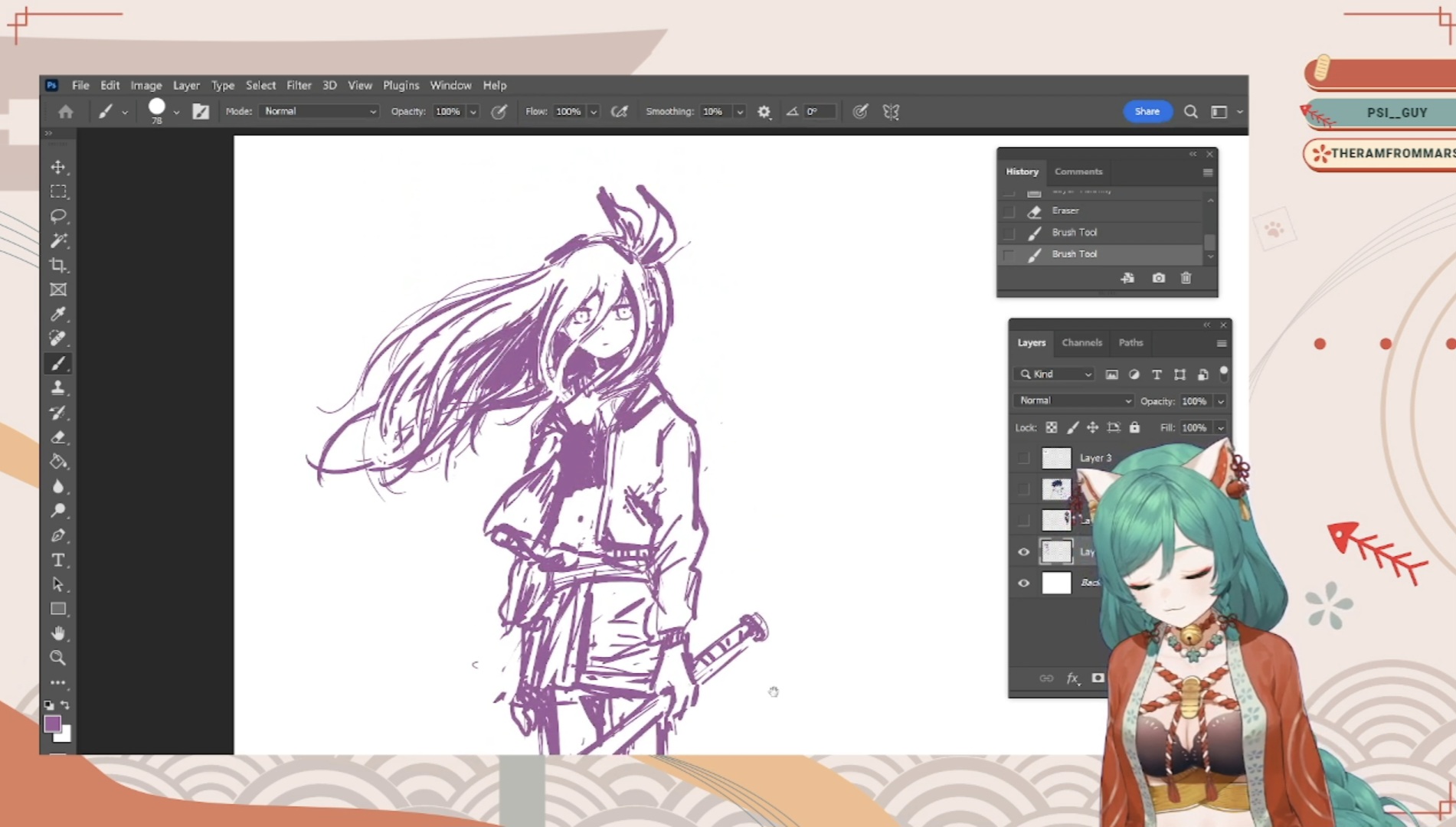Expand the Smoothing value arrow
The height and width of the screenshot is (827, 1456).
click(x=739, y=112)
